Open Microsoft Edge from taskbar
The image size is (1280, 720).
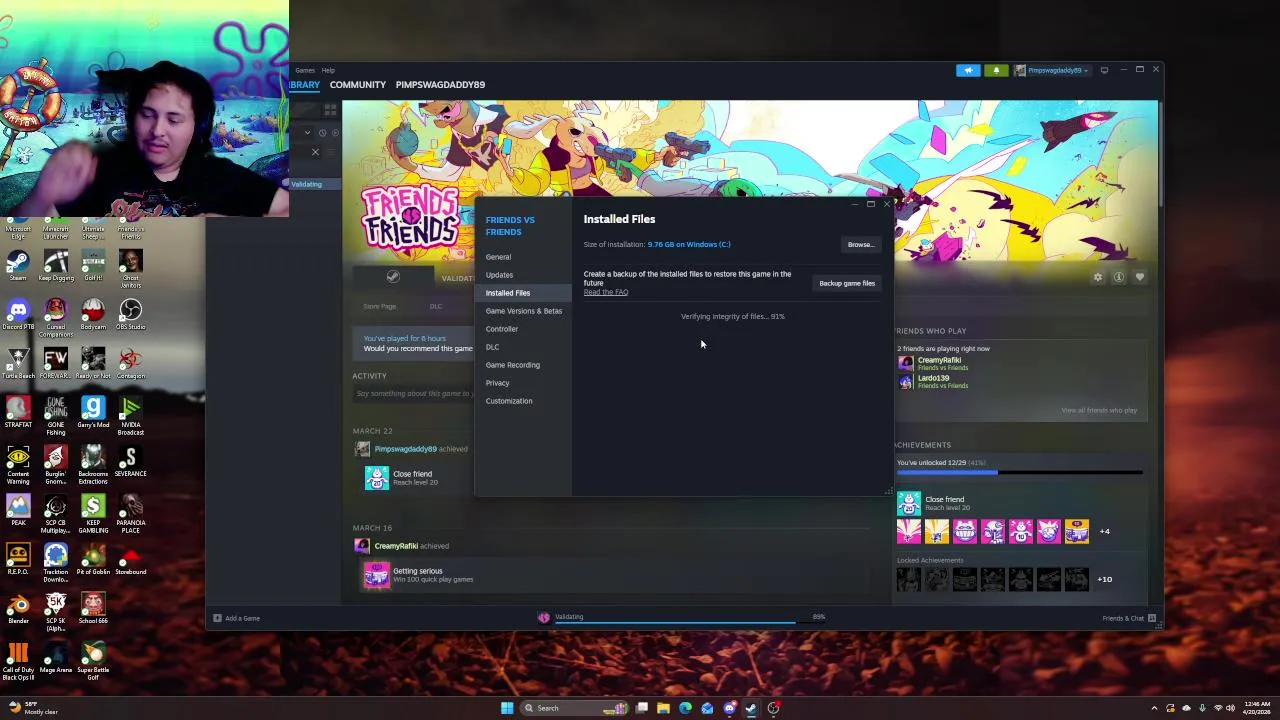tap(685, 708)
